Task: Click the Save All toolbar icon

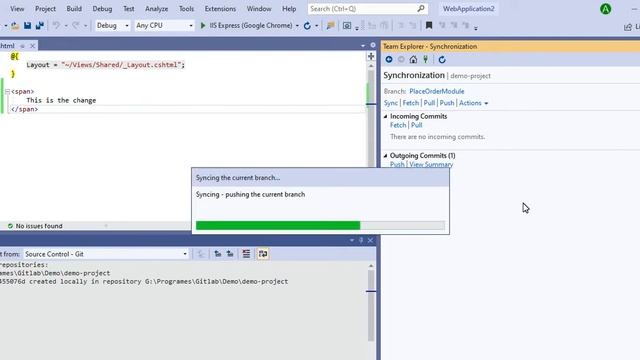Action: (40, 25)
